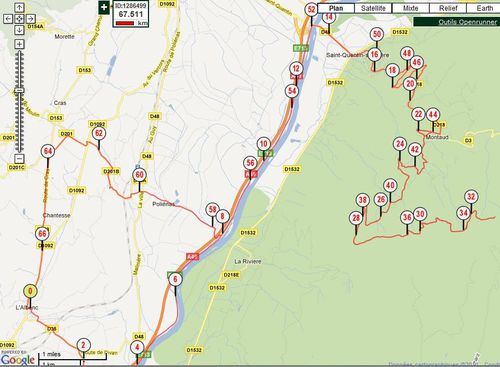500x367 pixels.
Task: Open the Outils Openrunner link
Action: tap(468, 22)
